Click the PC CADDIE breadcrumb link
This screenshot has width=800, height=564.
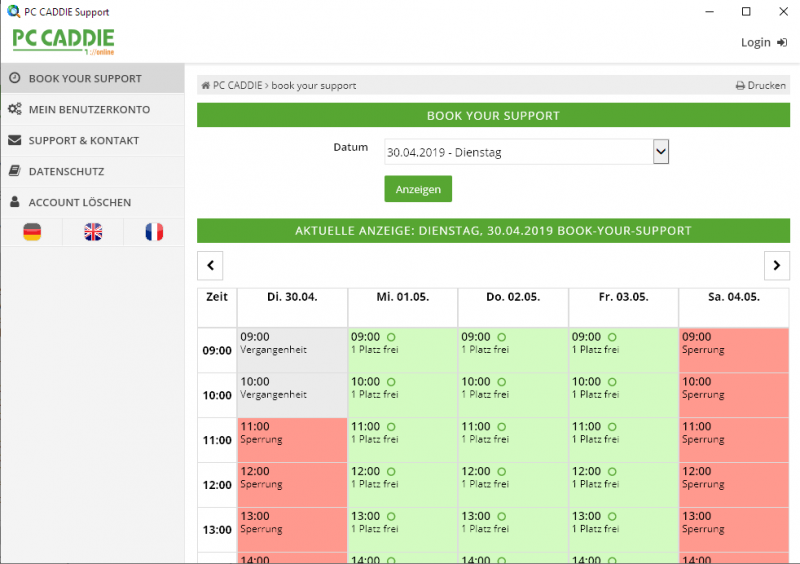pyautogui.click(x=237, y=85)
